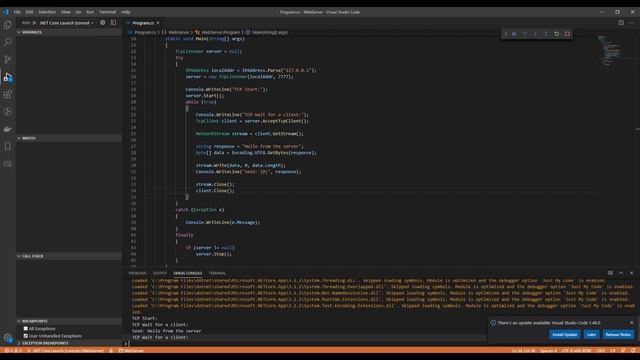The image size is (640, 360).
Task: Open the Manage gear in activity bar
Action: point(8,338)
